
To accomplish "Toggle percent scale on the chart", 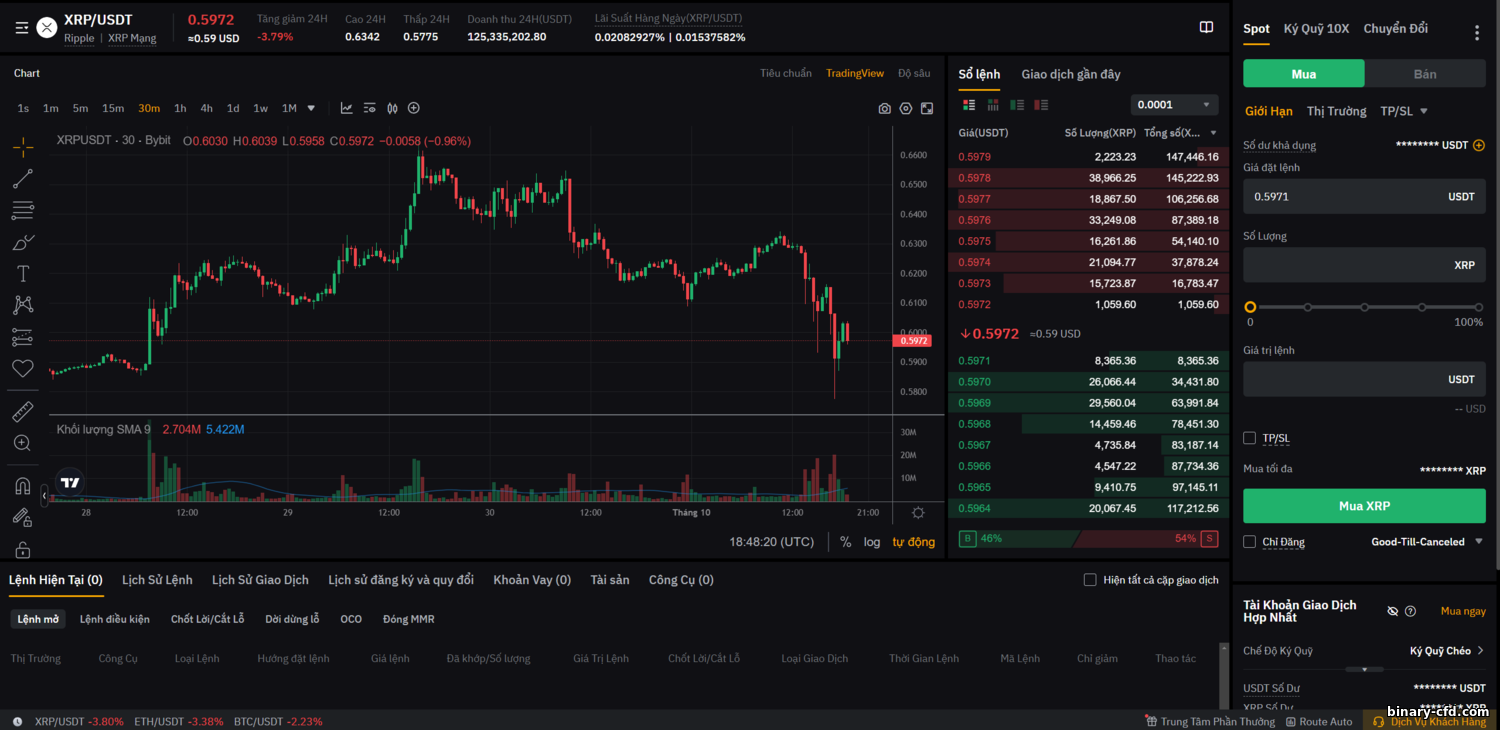I will 845,542.
